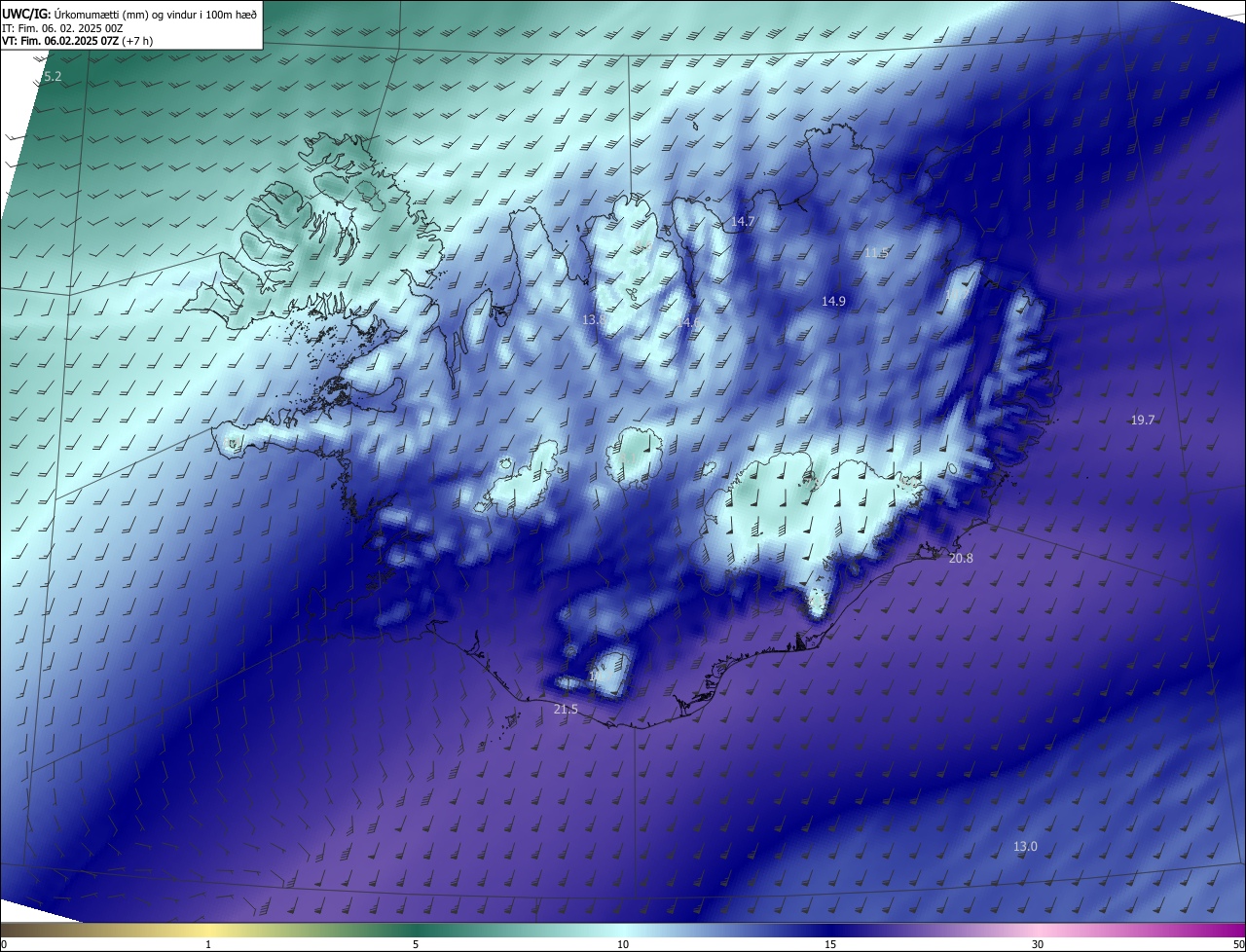The image size is (1246, 952).
Task: Click the 5.2 value label
Action: point(53,76)
